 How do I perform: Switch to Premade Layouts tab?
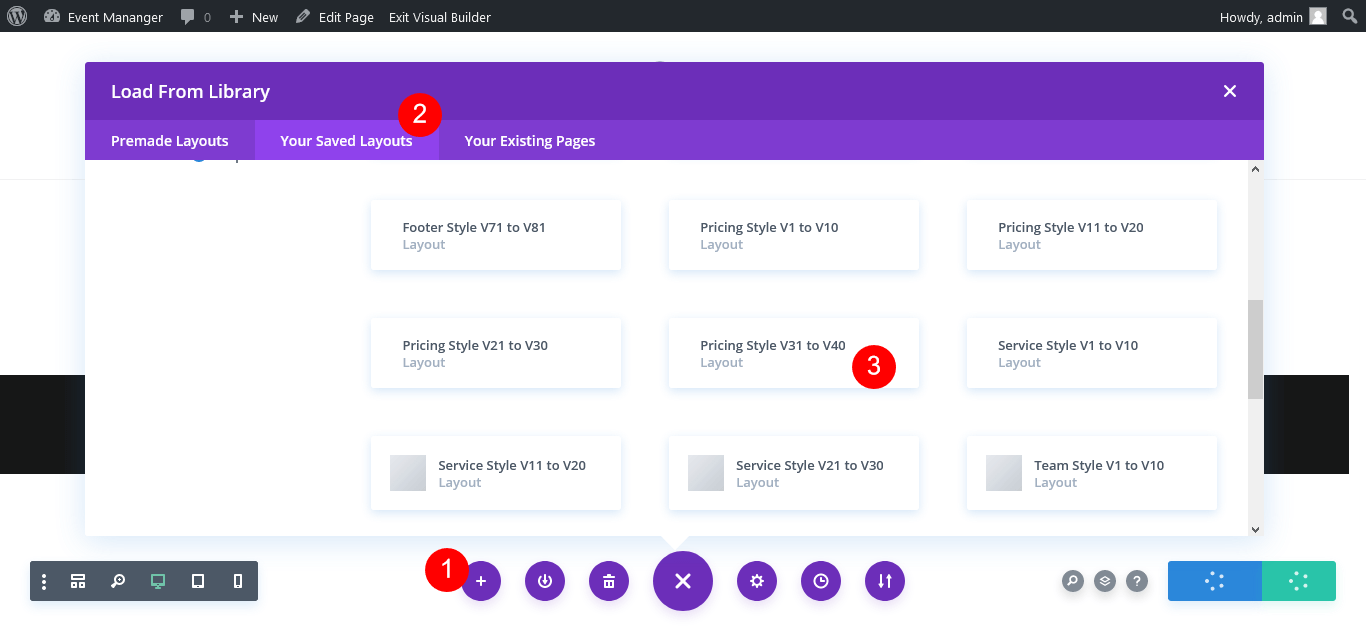pyautogui.click(x=170, y=141)
